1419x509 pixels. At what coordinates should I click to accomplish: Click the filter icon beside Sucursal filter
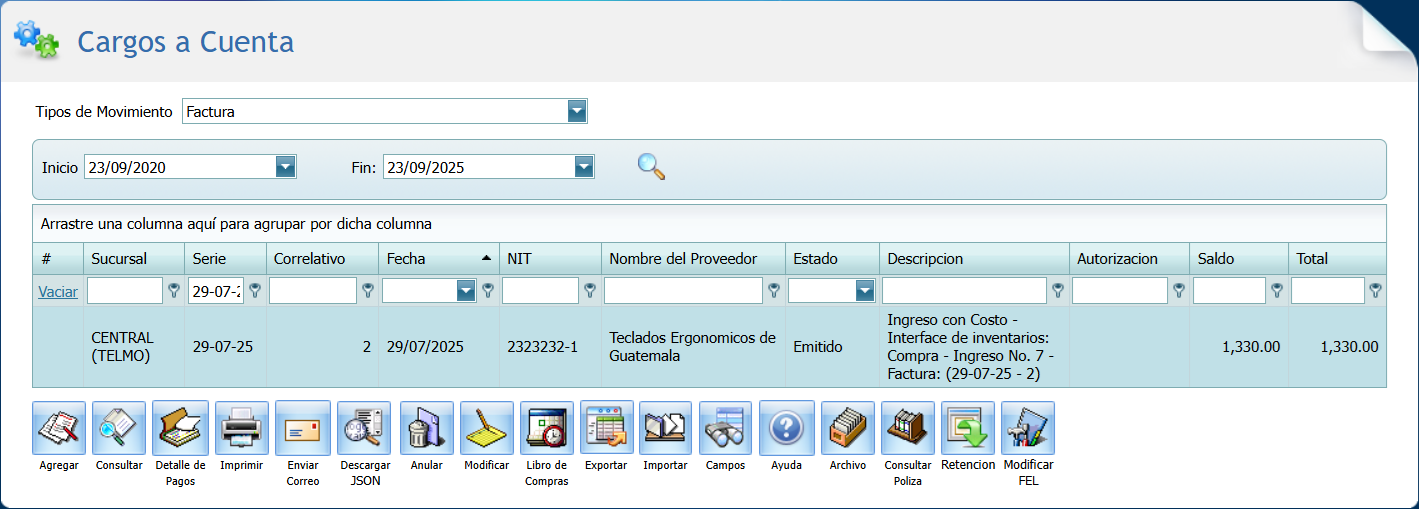tap(174, 291)
